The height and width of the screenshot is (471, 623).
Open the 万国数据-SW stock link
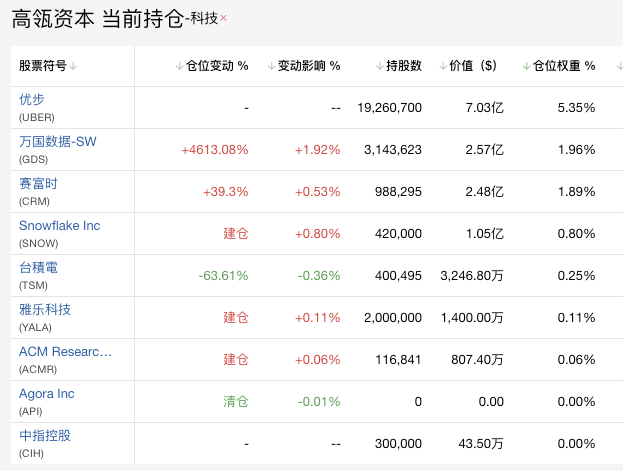point(58,141)
